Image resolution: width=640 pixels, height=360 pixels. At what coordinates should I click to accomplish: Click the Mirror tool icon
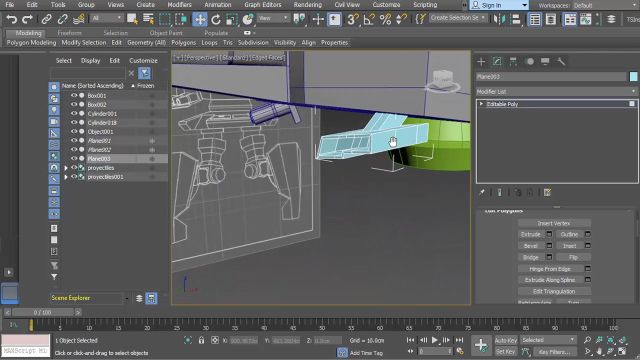click(499, 19)
